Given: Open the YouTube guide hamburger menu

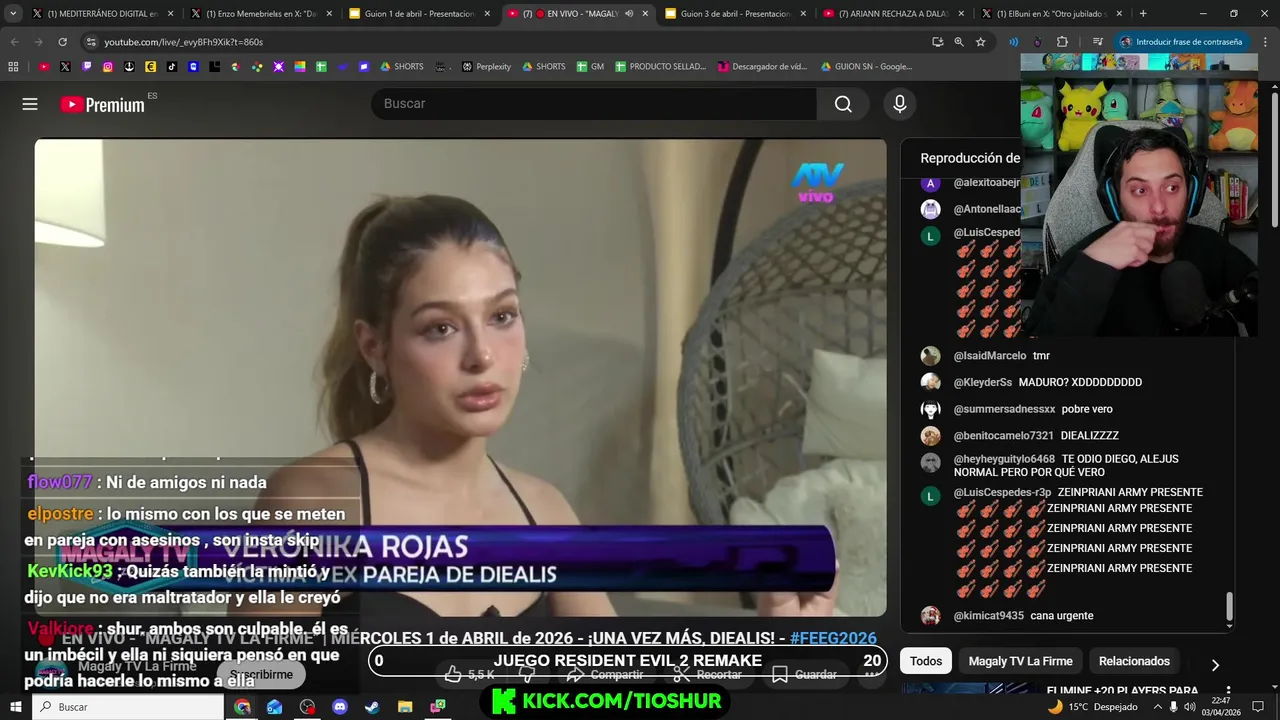Looking at the screenshot, I should tap(30, 104).
